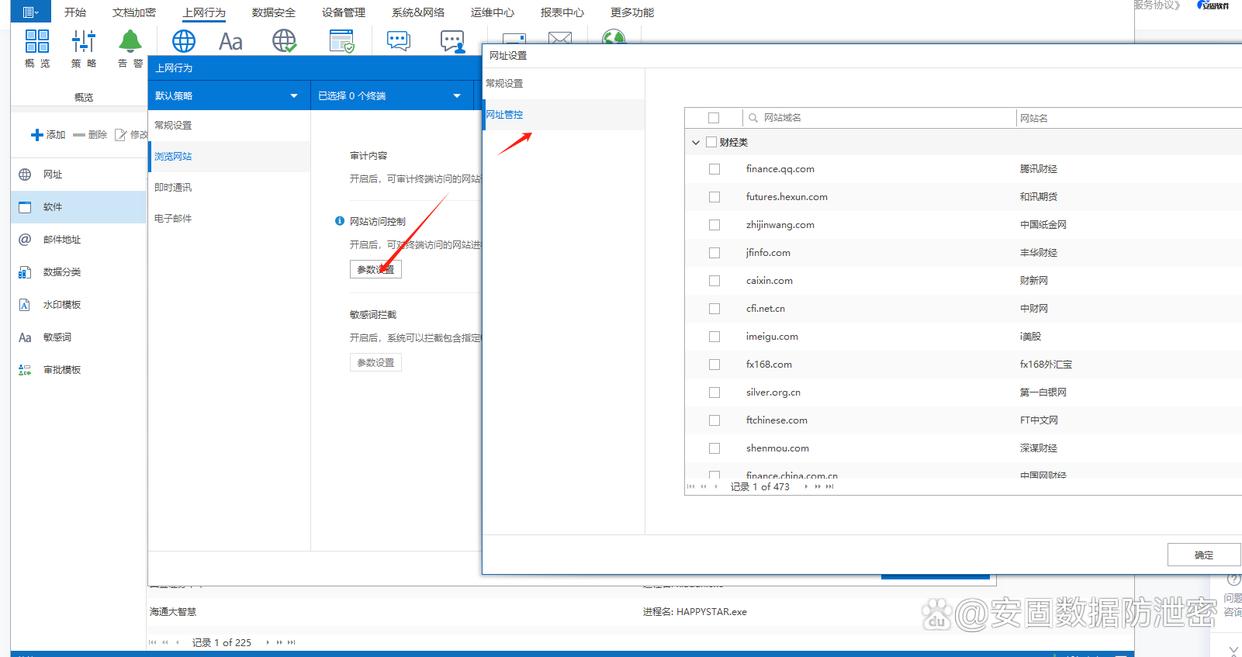This screenshot has width=1242, height=657.
Task: Open the 概览 overview grid icon
Action: click(x=37, y=42)
